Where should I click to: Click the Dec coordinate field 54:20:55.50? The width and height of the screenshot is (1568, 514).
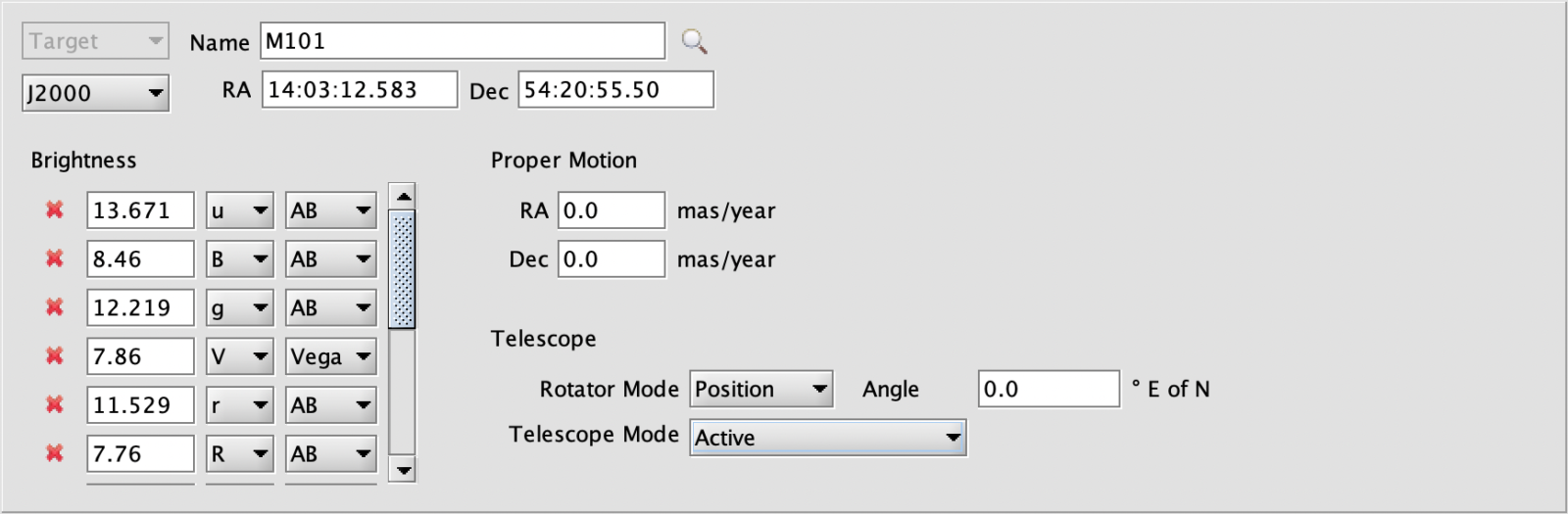615,89
